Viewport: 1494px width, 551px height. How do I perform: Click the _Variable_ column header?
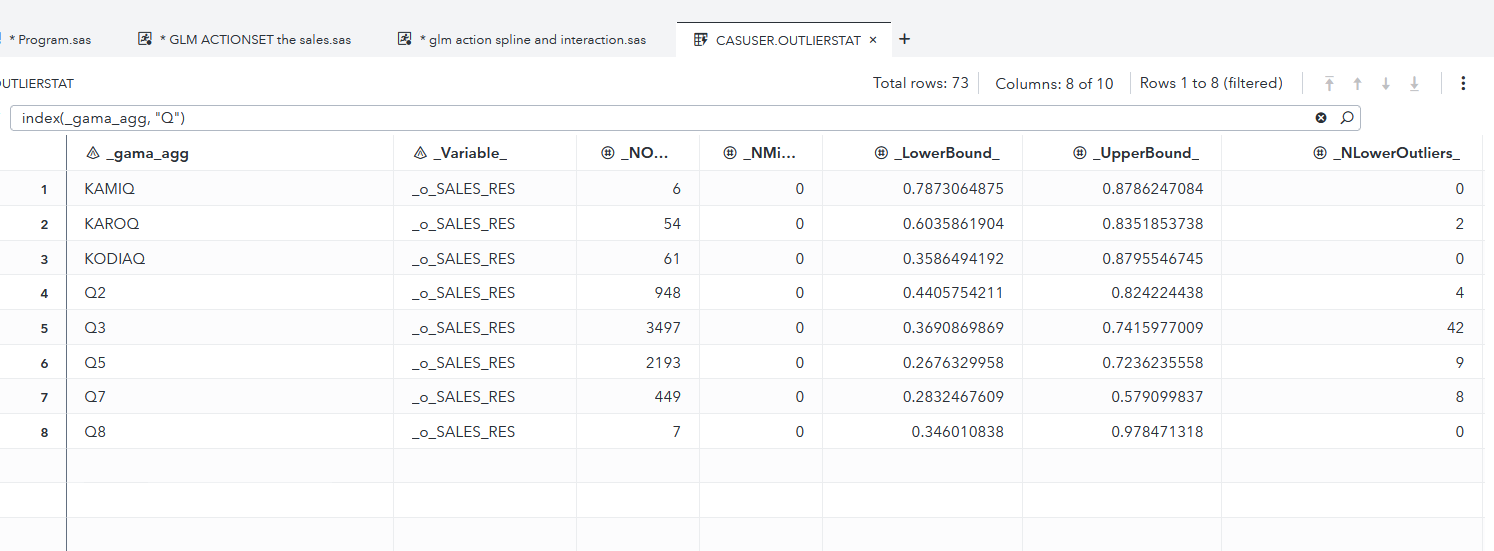(x=473, y=153)
